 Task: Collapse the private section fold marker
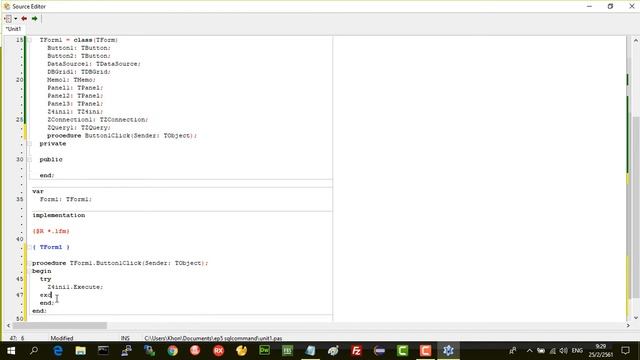click(x=29, y=144)
